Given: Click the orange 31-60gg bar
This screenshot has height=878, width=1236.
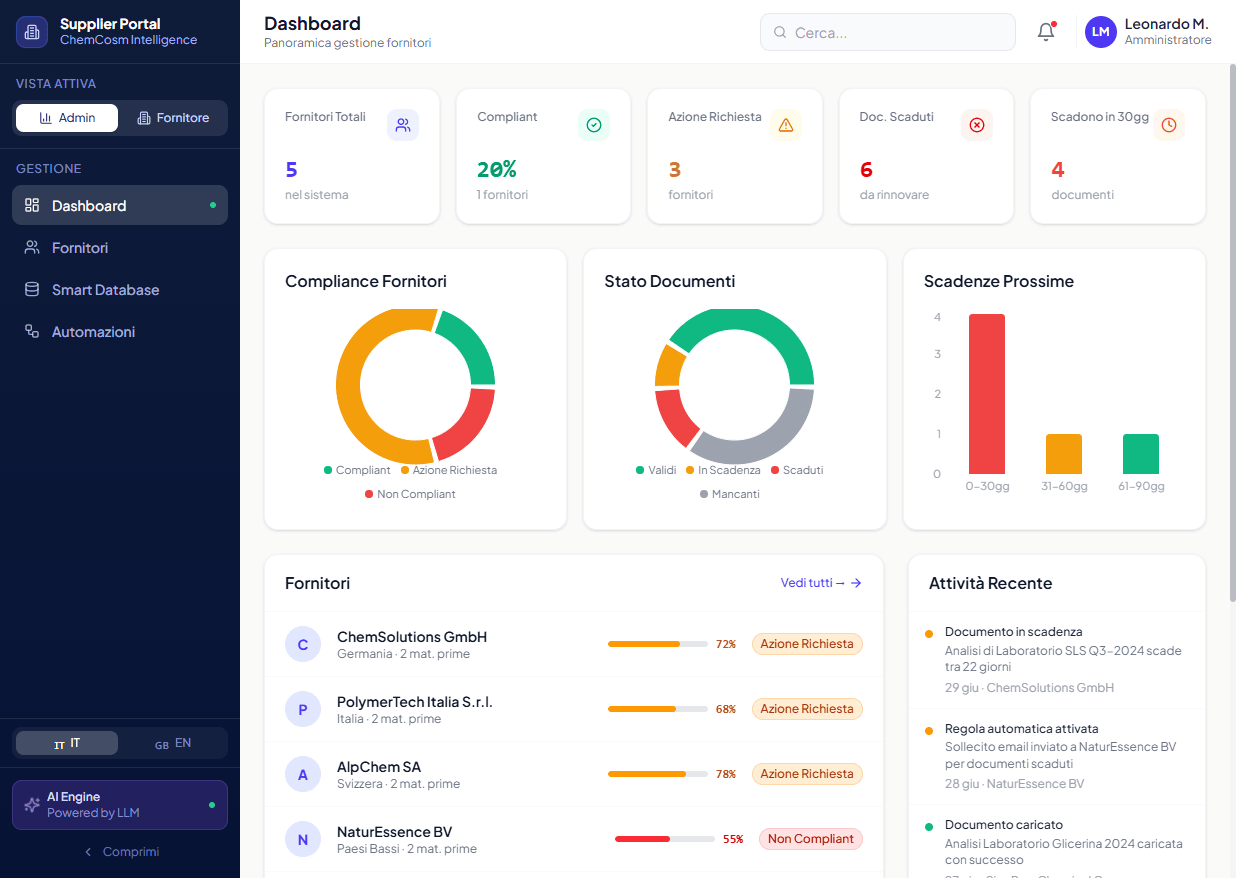Looking at the screenshot, I should click(x=1064, y=454).
